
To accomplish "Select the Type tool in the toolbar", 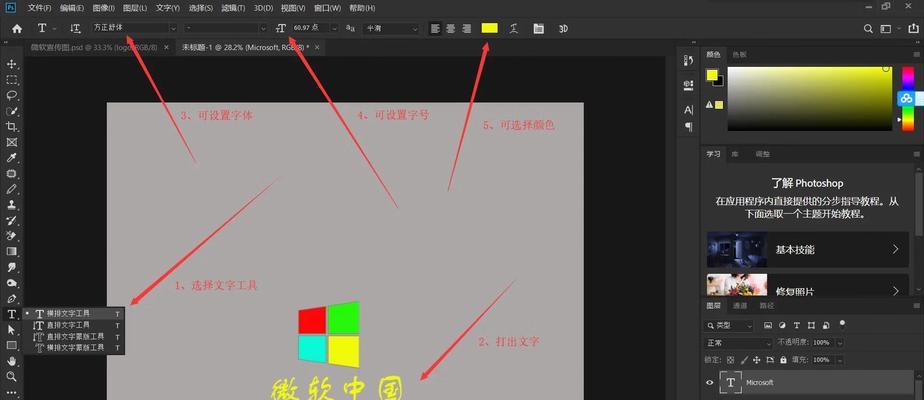I will [11, 314].
